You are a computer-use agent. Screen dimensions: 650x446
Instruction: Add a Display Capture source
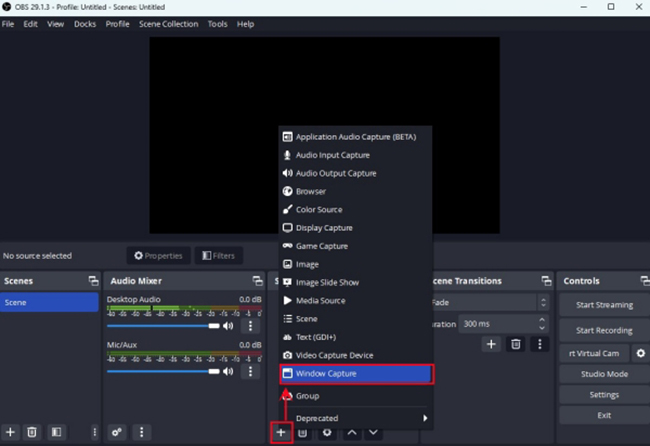coord(355,228)
